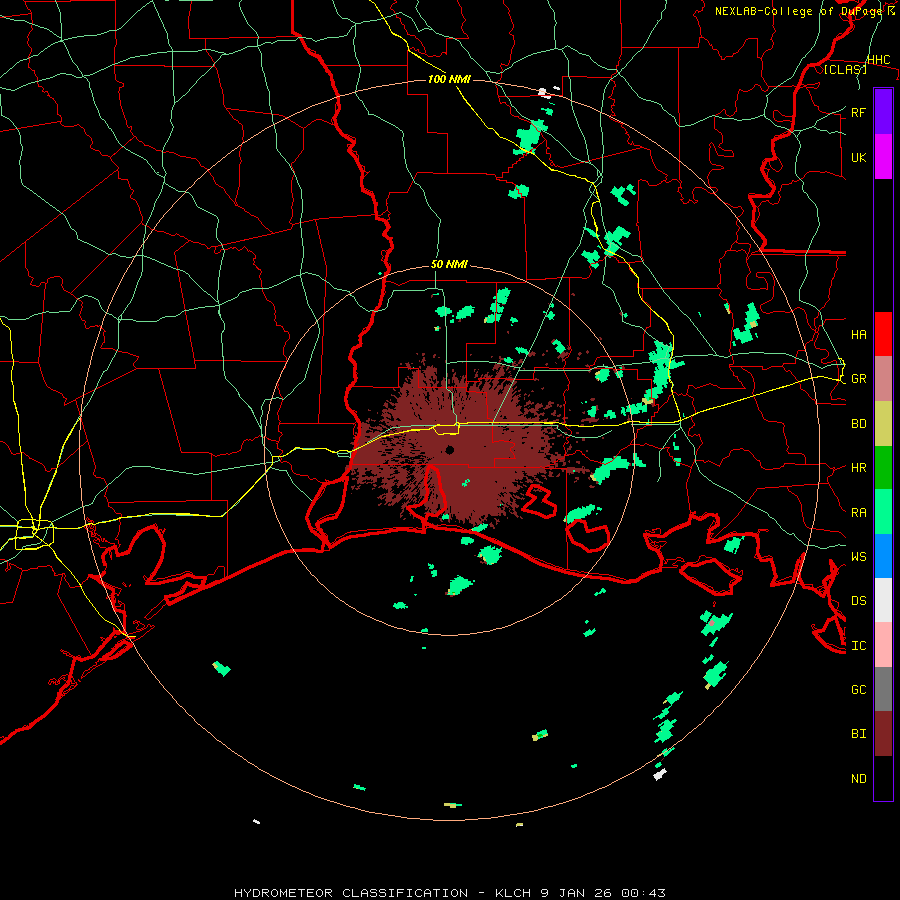Click the Hydrometeor Classification KLCH caption
900x900 pixels.
pos(450,893)
